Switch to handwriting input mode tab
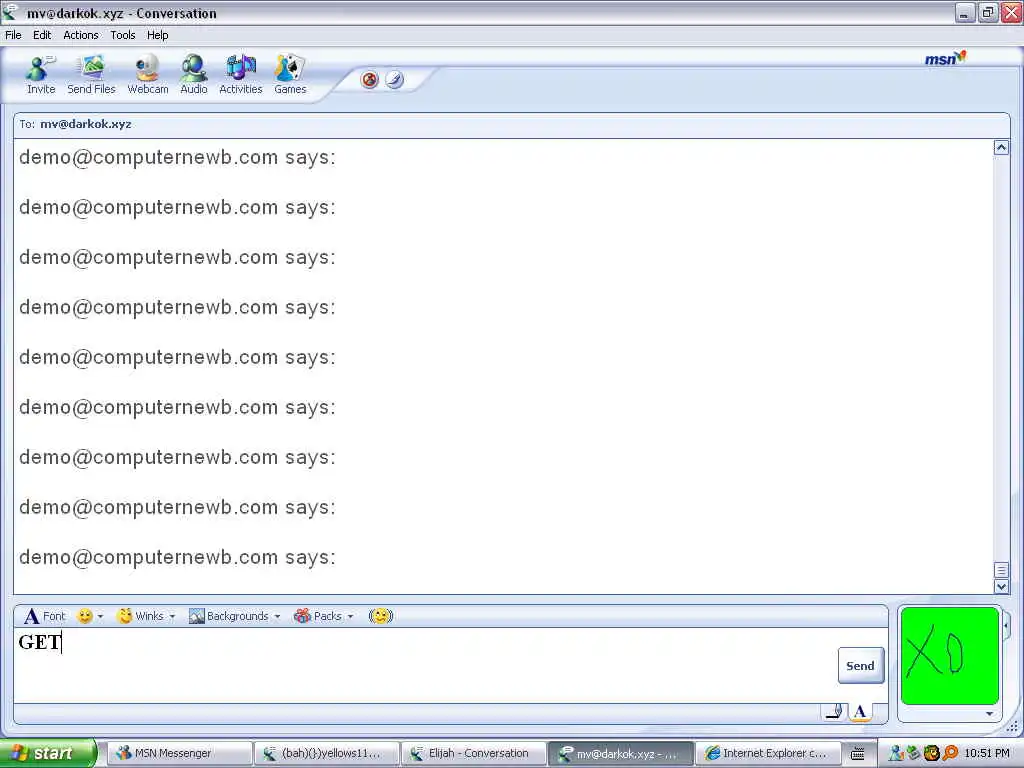This screenshot has width=1024, height=768. coord(835,712)
